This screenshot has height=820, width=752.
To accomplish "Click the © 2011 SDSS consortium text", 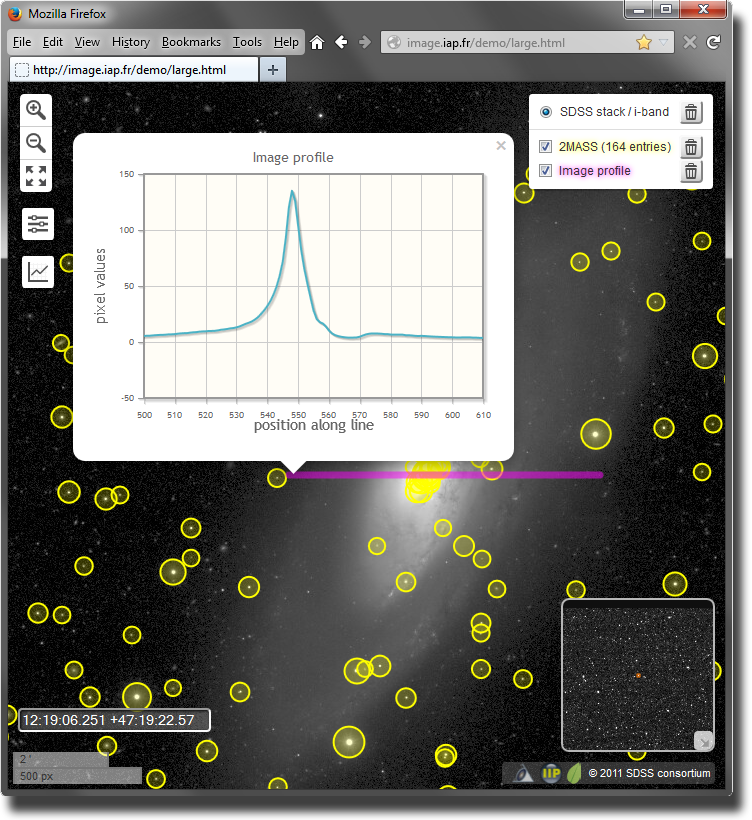I will coord(650,773).
